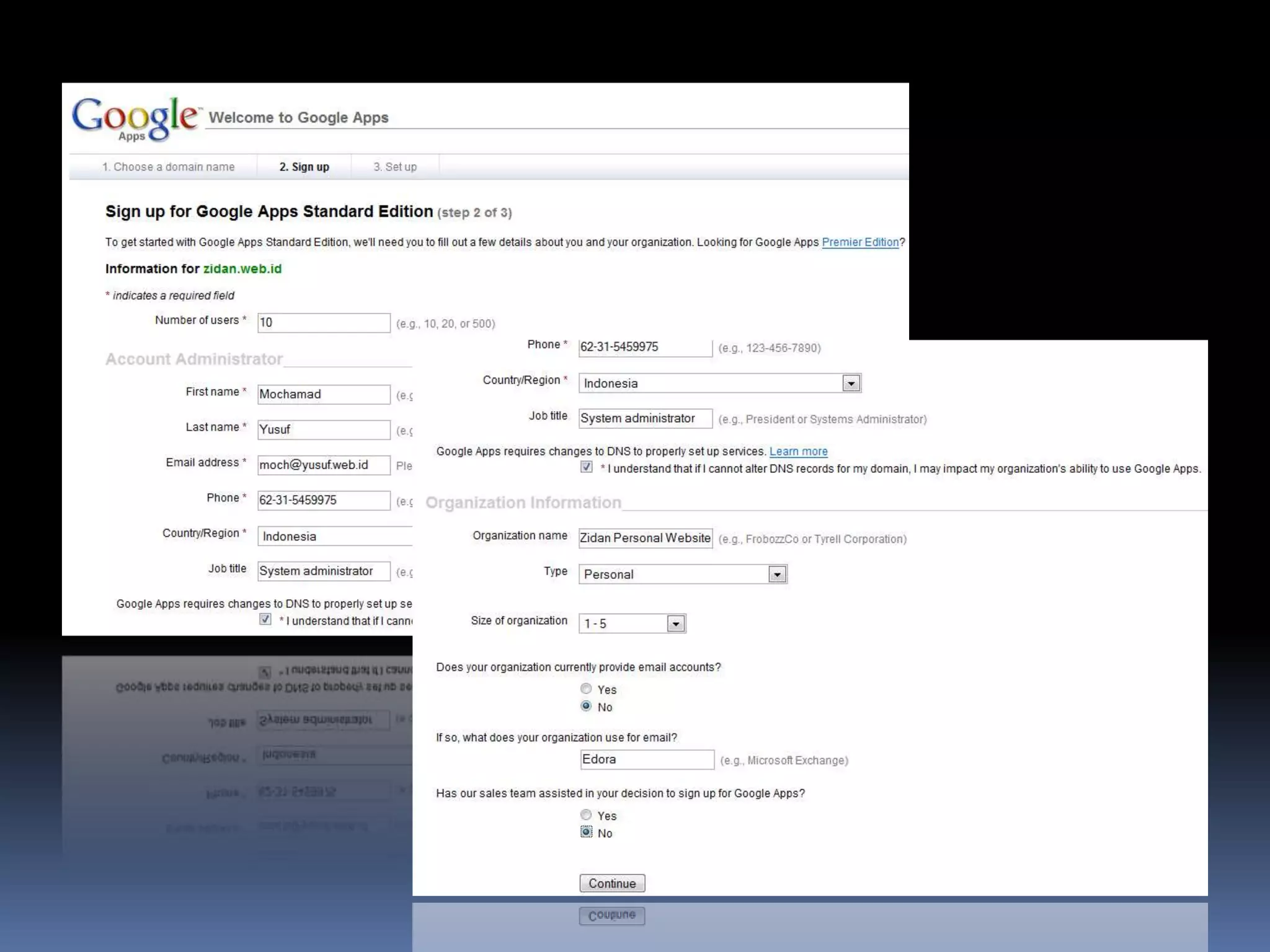Viewport: 1270px width, 952px height.
Task: Click the Number of users field
Action: coord(324,322)
